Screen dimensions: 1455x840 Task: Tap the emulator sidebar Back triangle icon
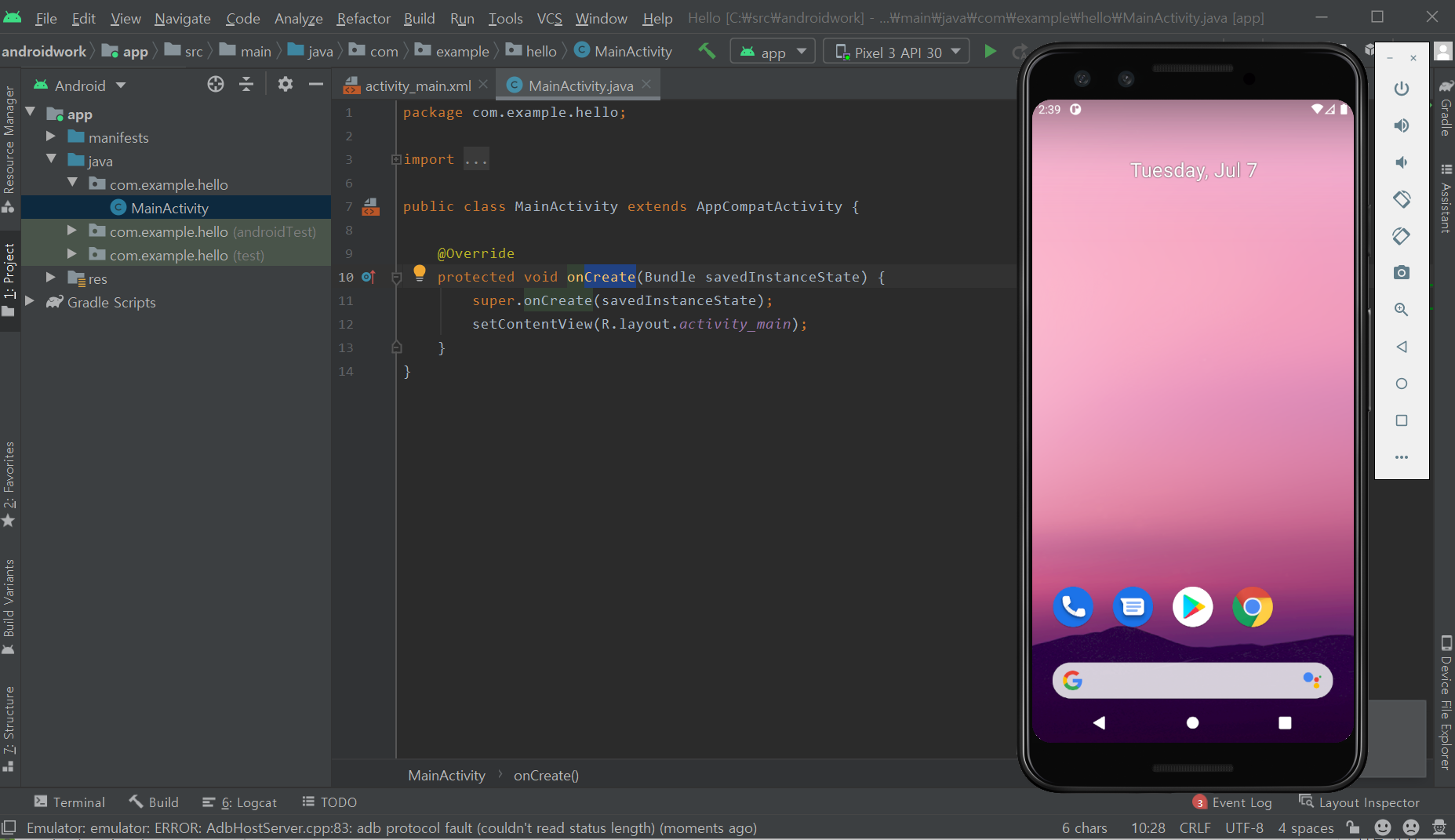pyautogui.click(x=1402, y=347)
